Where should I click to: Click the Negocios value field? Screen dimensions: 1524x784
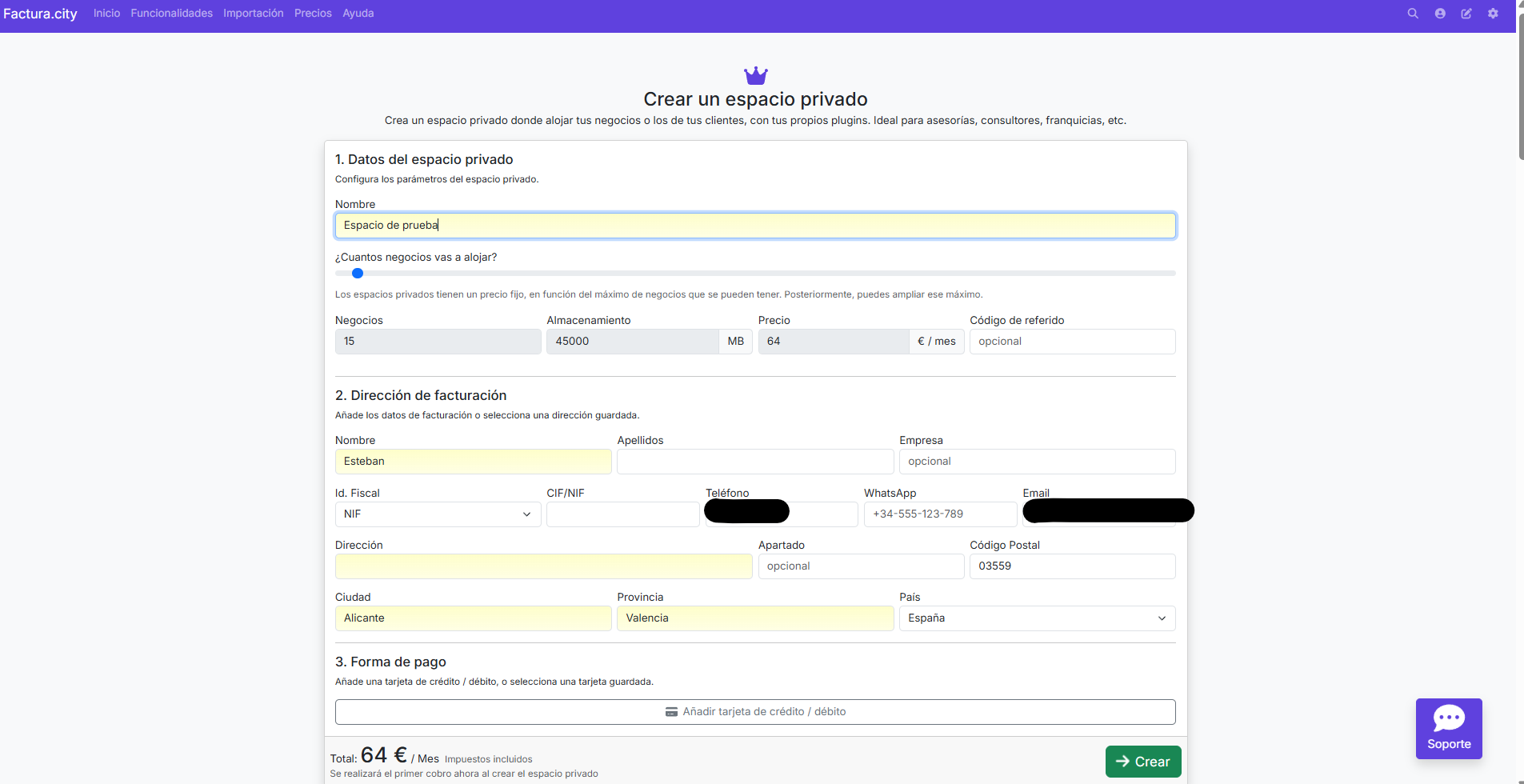tap(438, 342)
